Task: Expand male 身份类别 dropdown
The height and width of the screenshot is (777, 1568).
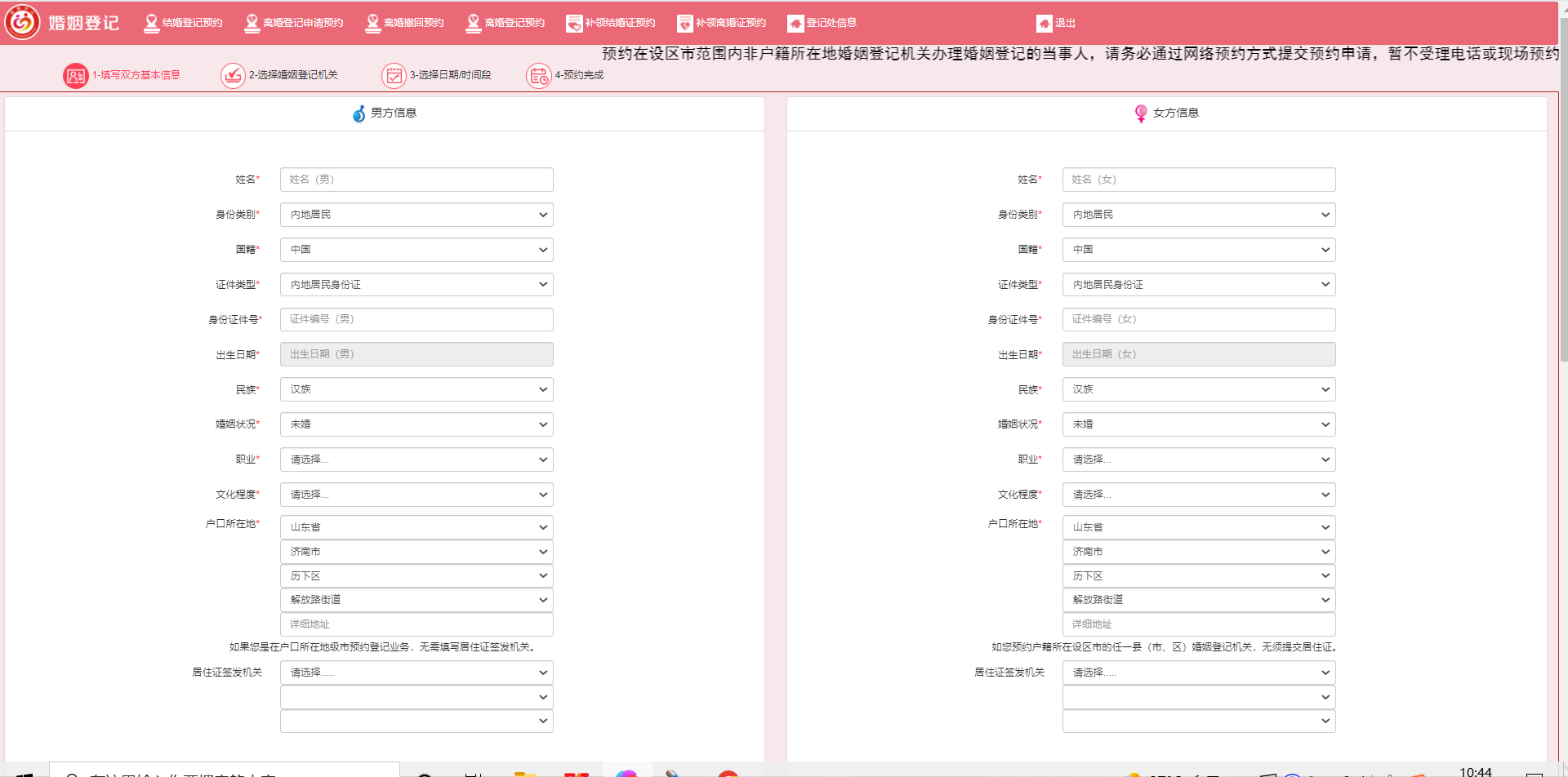Action: 416,215
